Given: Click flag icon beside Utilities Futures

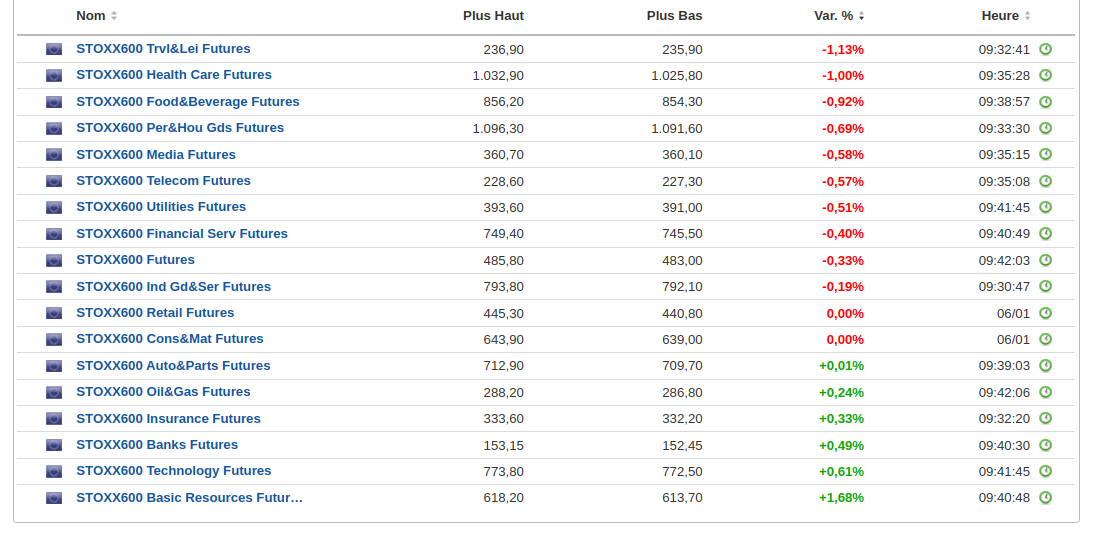Looking at the screenshot, I should coord(54,207).
